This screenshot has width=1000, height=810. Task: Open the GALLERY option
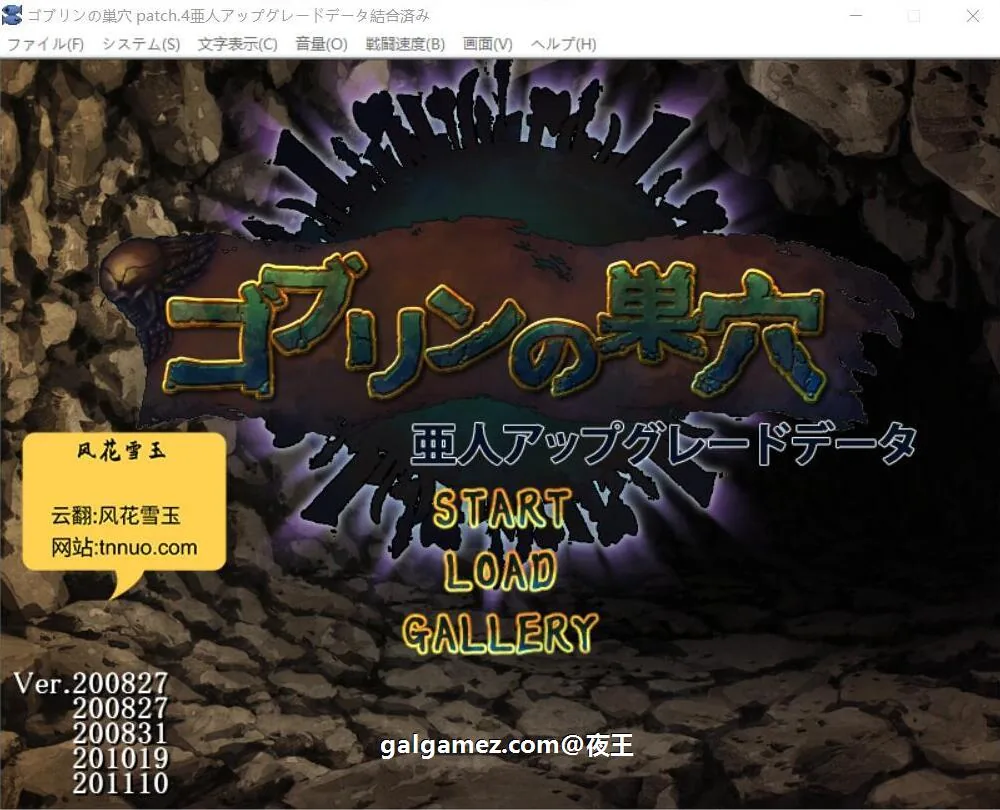click(x=501, y=633)
